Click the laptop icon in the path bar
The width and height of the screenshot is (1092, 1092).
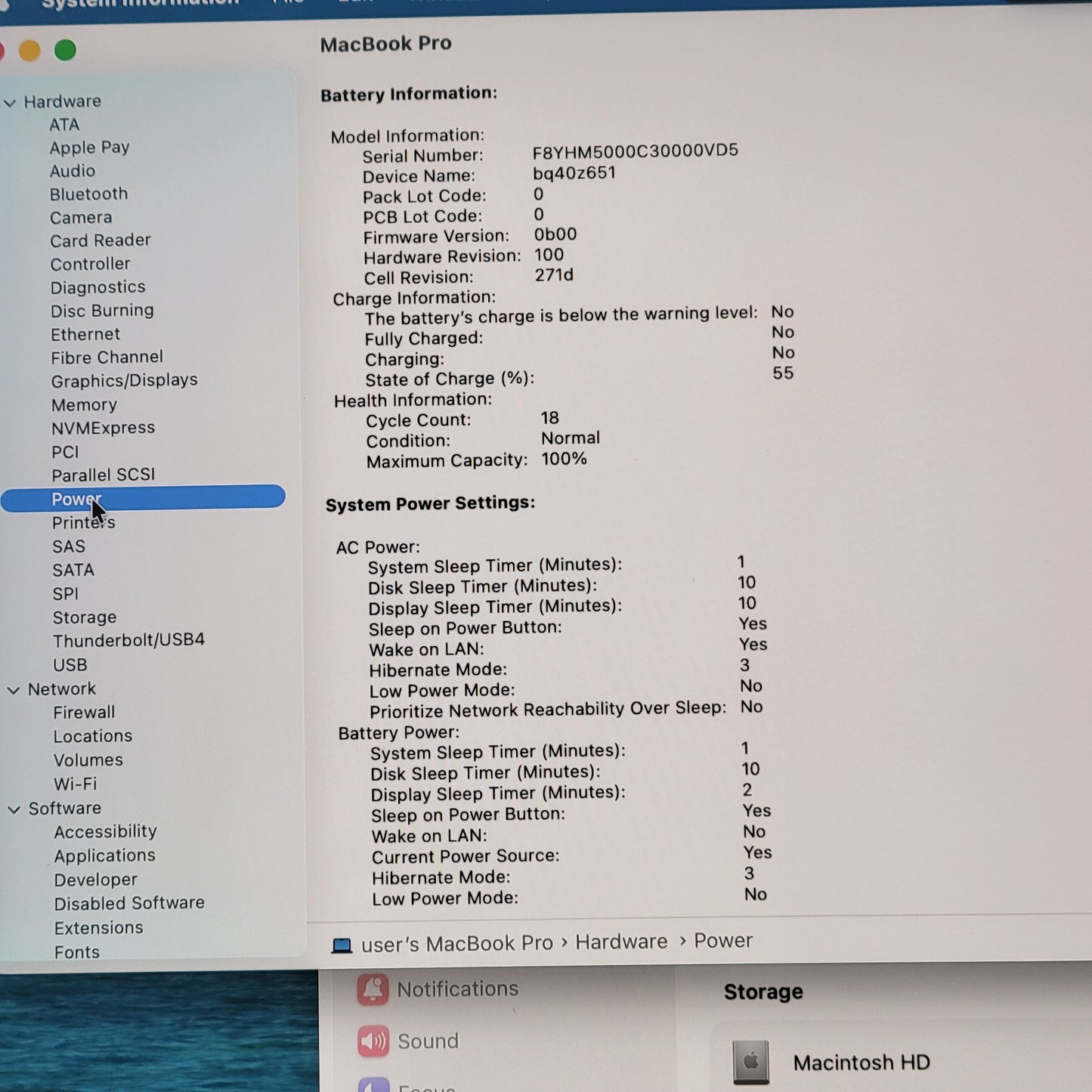tap(342, 945)
